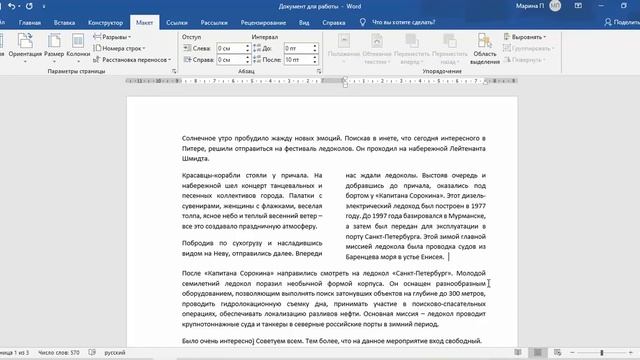
Task: Open the Номера строк dropdown
Action: coord(119,48)
